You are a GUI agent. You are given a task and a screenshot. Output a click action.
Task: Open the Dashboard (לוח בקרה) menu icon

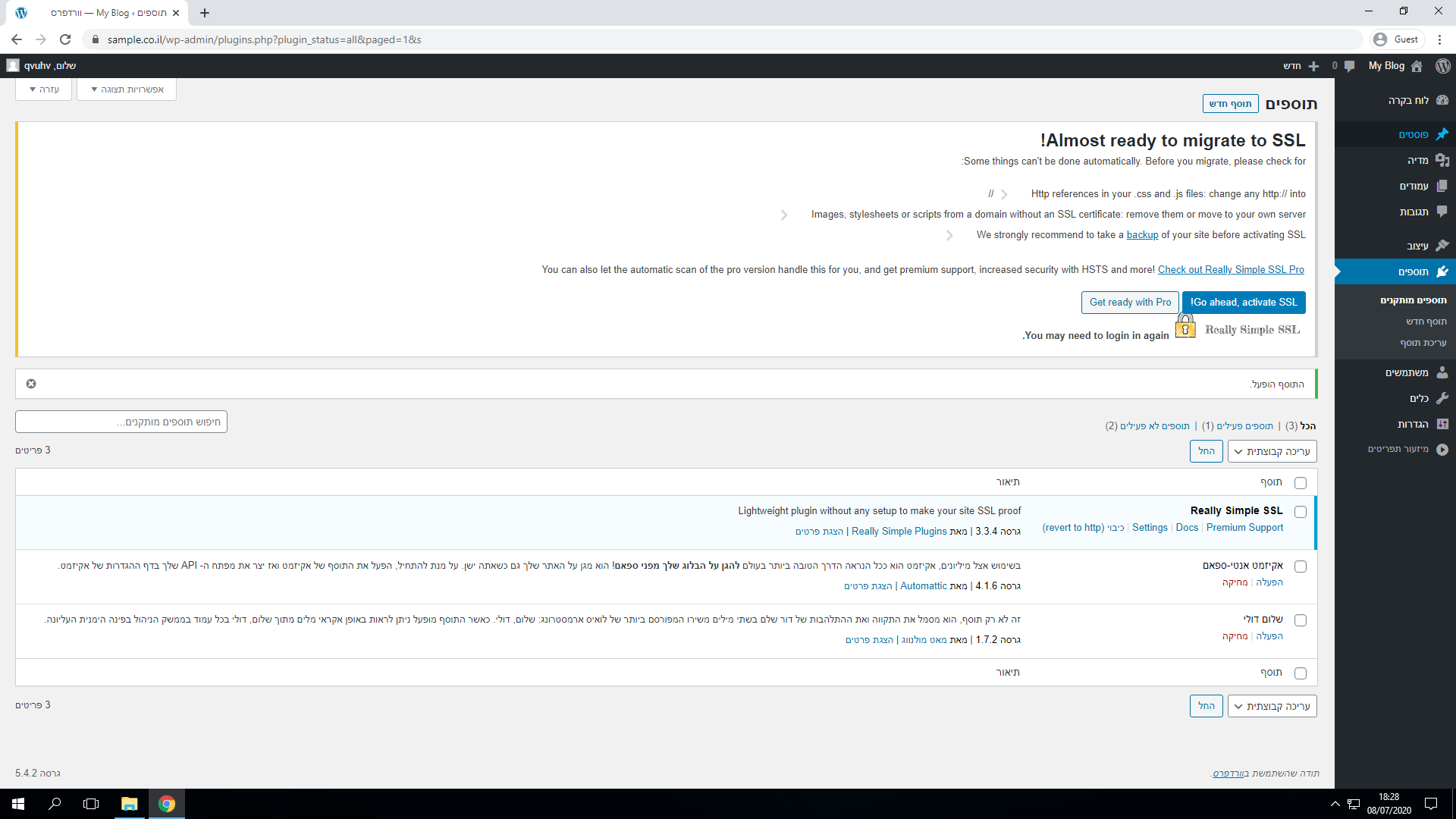pyautogui.click(x=1442, y=100)
